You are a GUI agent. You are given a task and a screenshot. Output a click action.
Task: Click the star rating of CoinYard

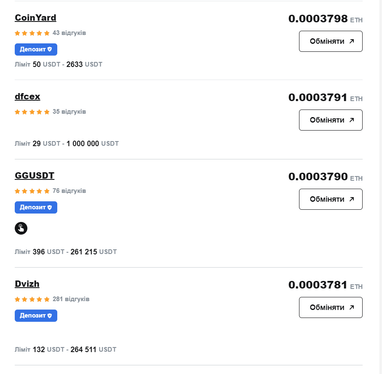(32, 33)
